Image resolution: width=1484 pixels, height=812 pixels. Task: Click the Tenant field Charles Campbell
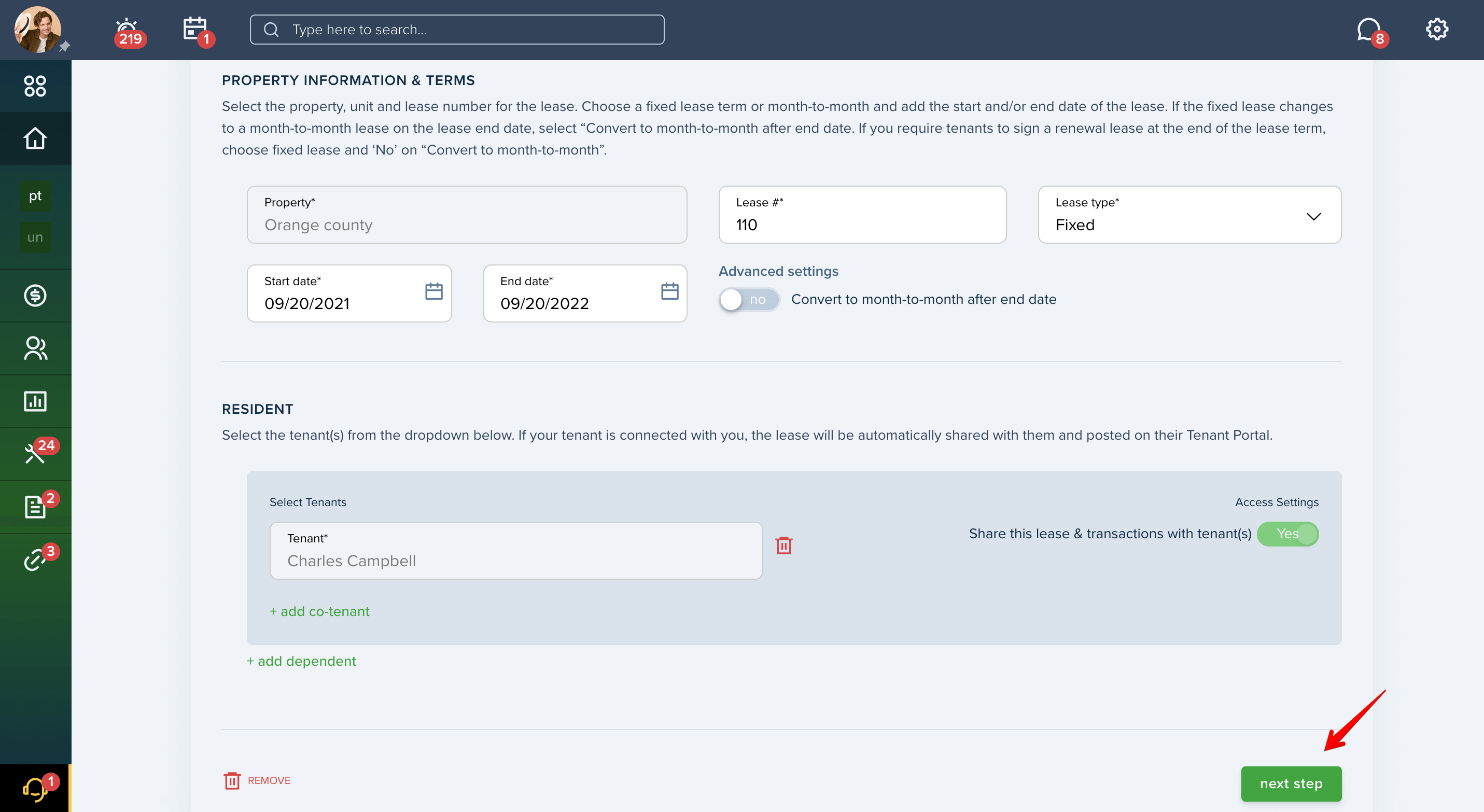tap(516, 551)
